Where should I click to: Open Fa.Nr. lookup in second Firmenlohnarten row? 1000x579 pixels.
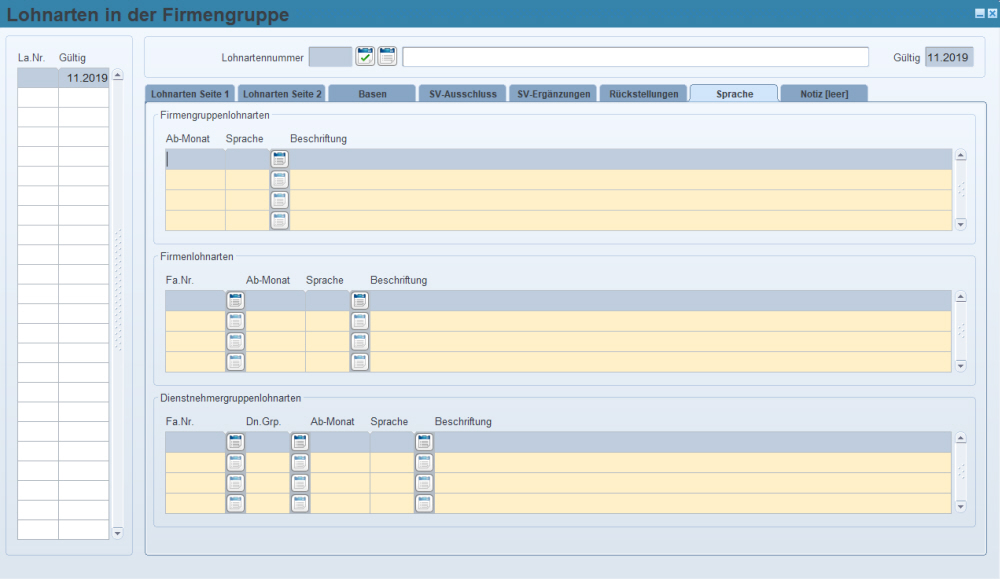235,321
